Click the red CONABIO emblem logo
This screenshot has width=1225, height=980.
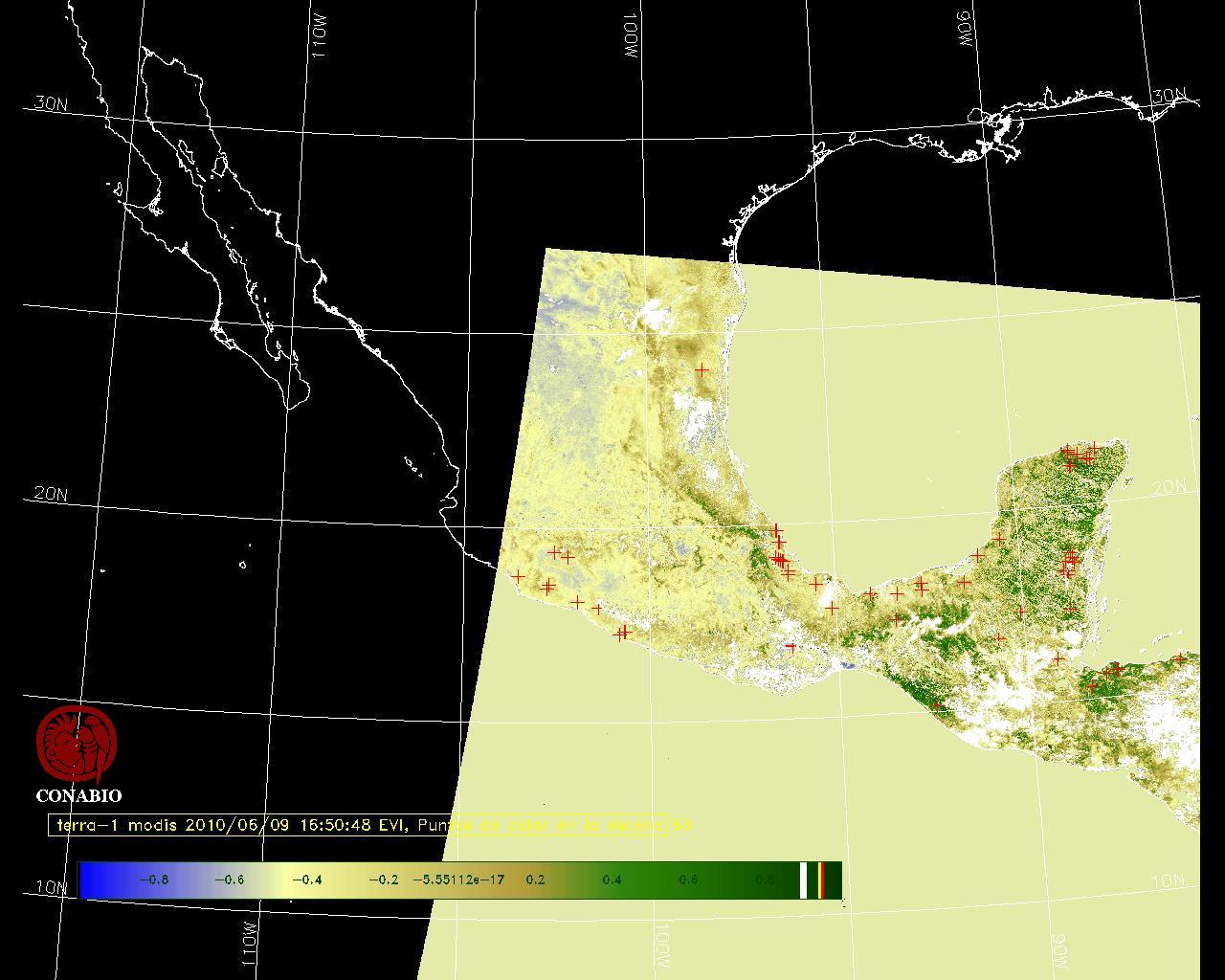point(77,744)
